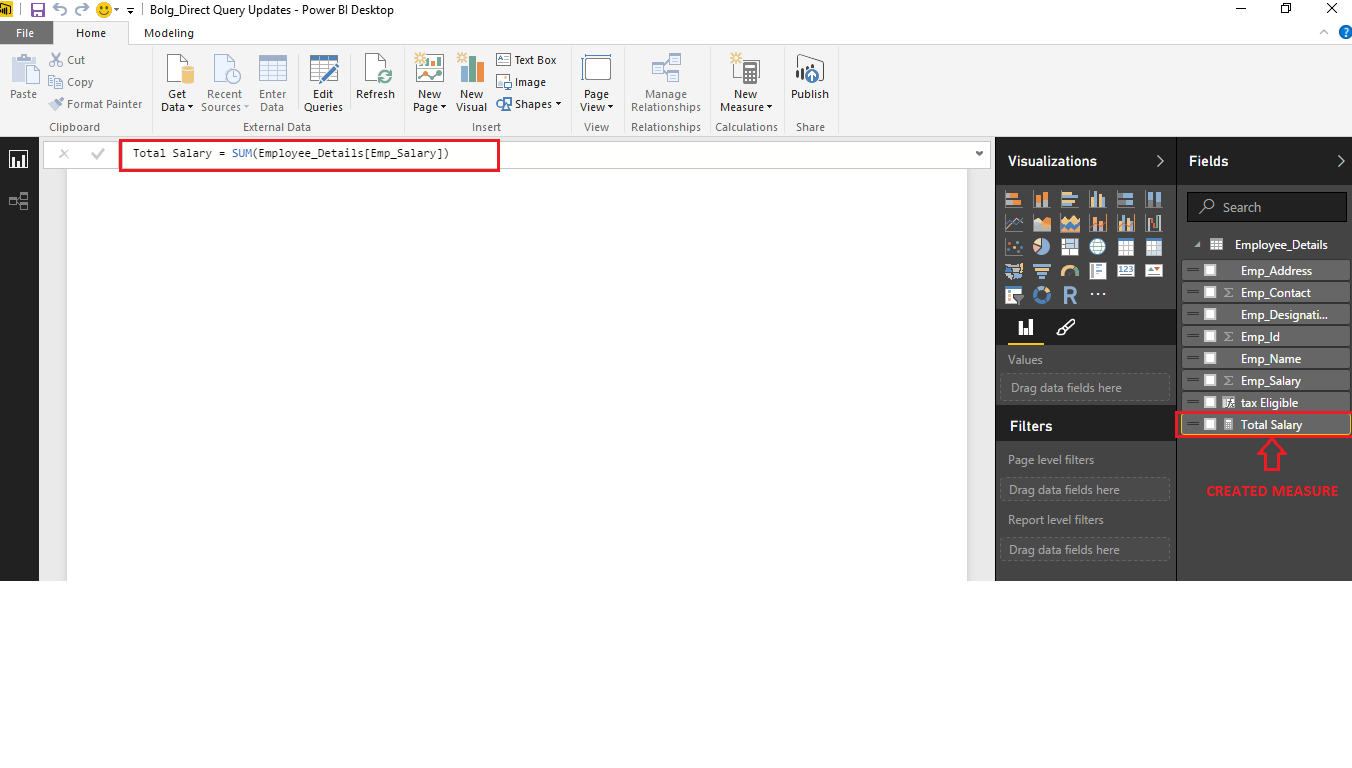This screenshot has width=1352, height=768.
Task: Click the Save icon in title bar
Action: point(38,10)
